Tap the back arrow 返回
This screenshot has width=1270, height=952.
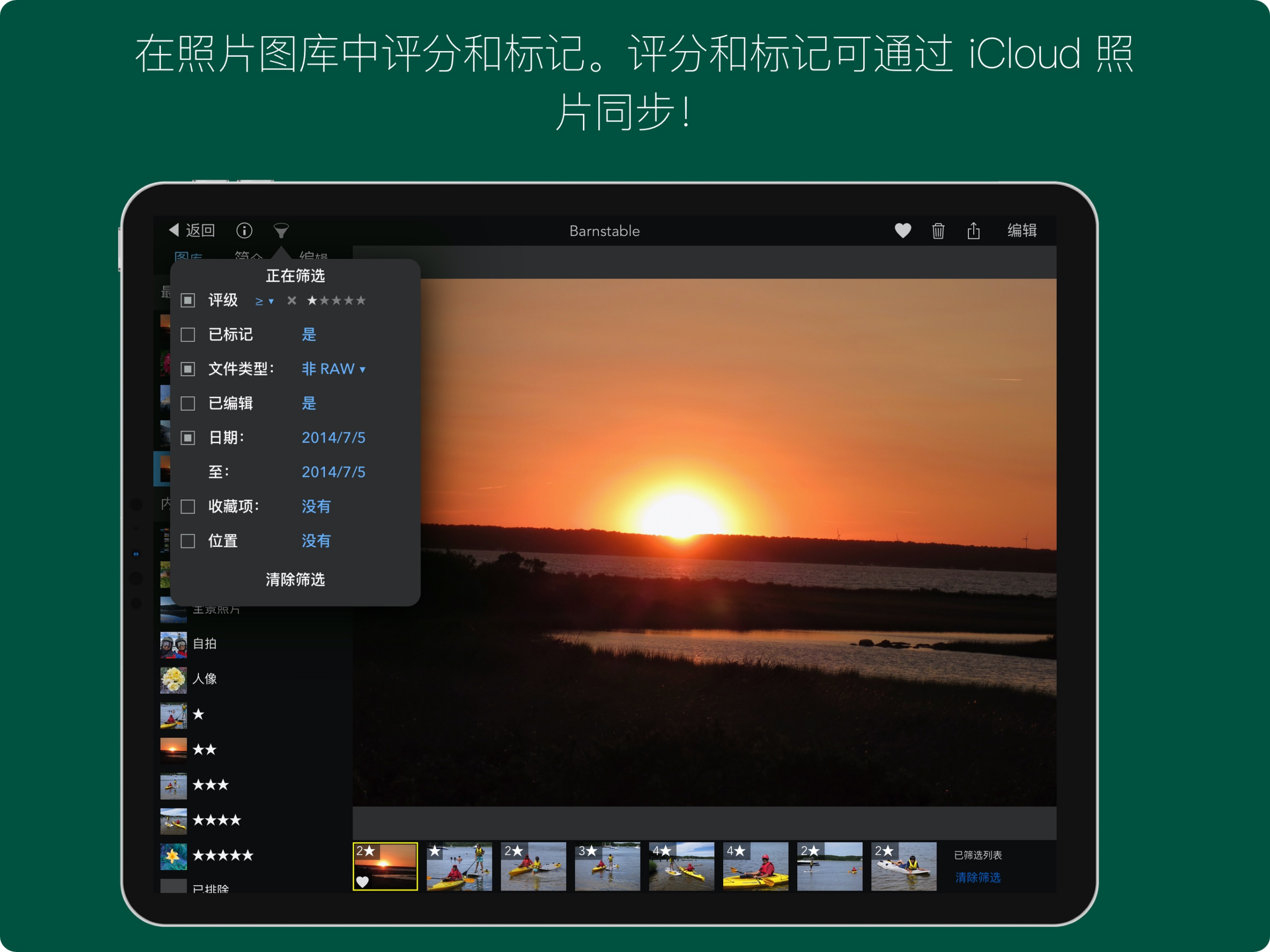192,230
